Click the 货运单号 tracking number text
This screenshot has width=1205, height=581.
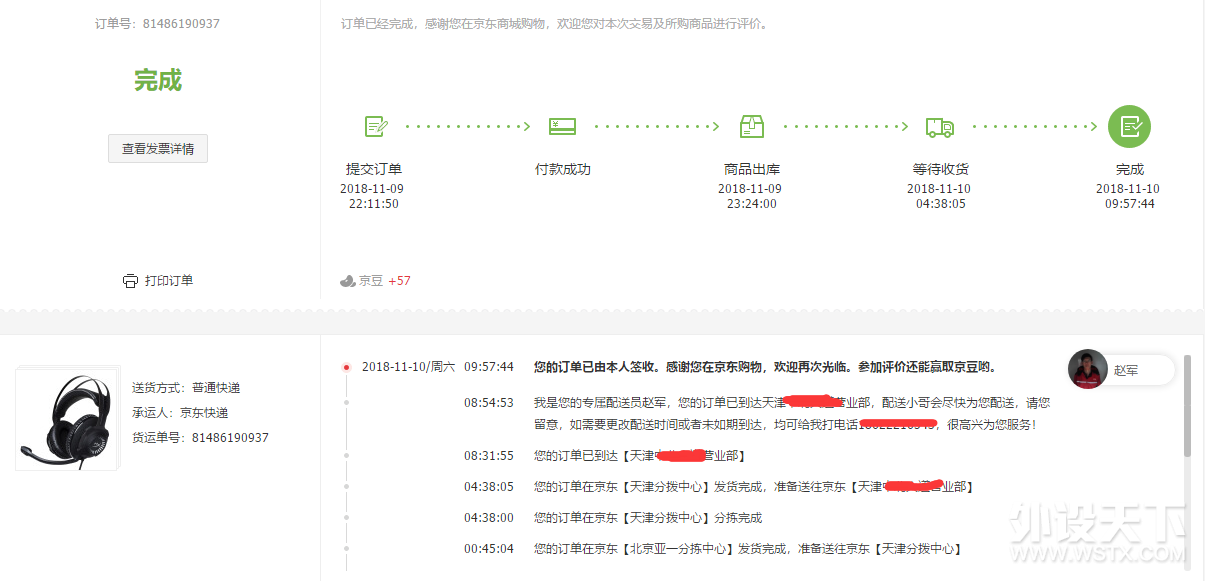tap(230, 438)
